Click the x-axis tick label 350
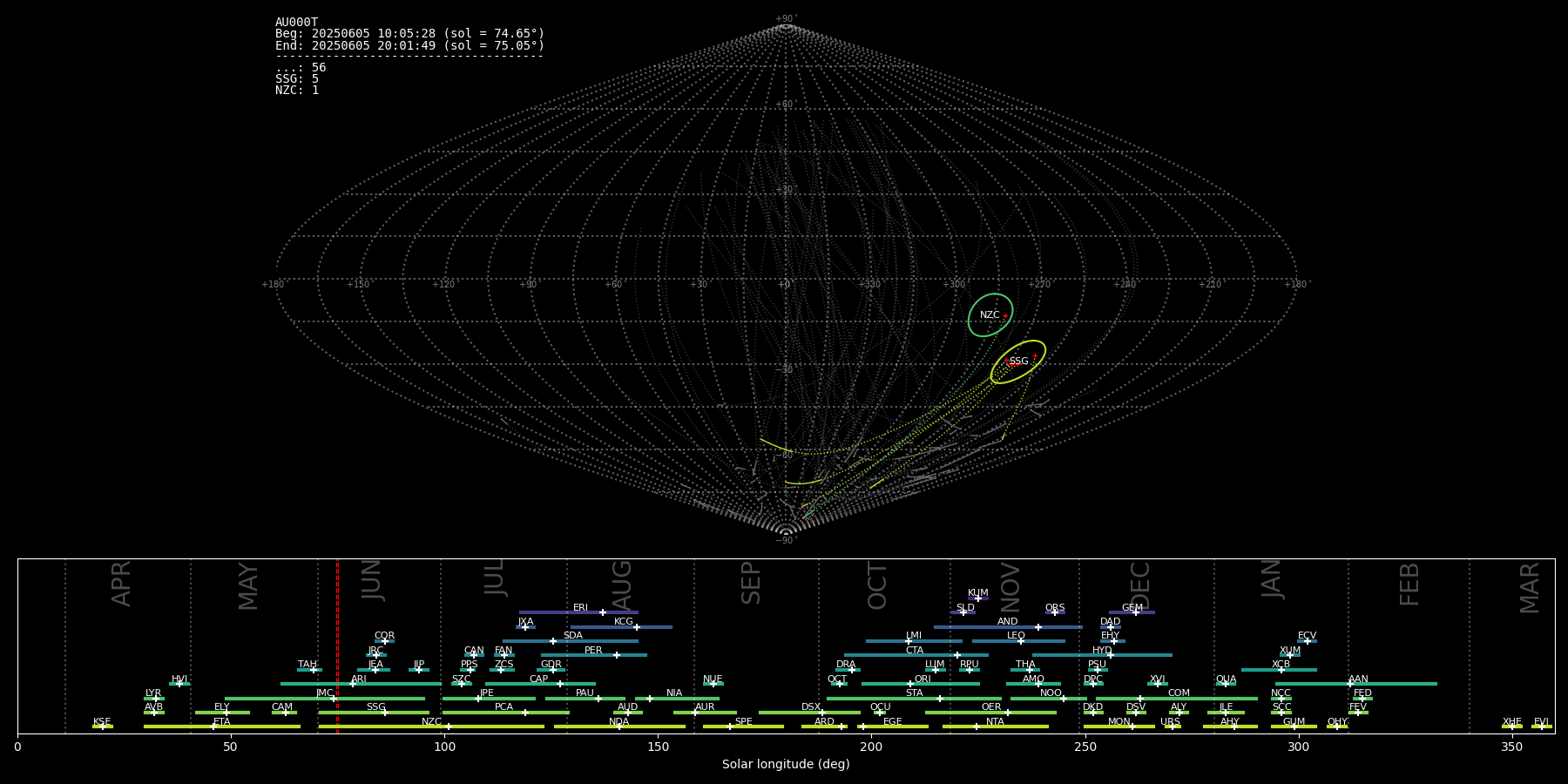This screenshot has width=1568, height=784. click(x=1511, y=747)
